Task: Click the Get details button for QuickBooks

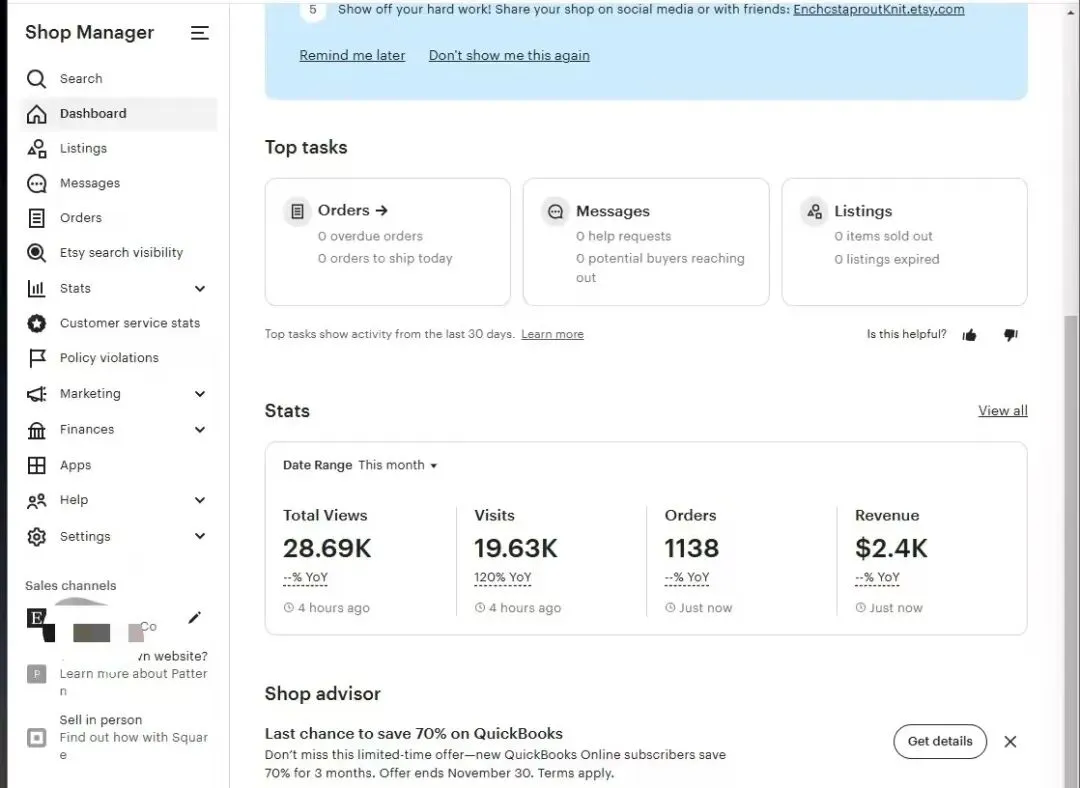Action: 939,741
